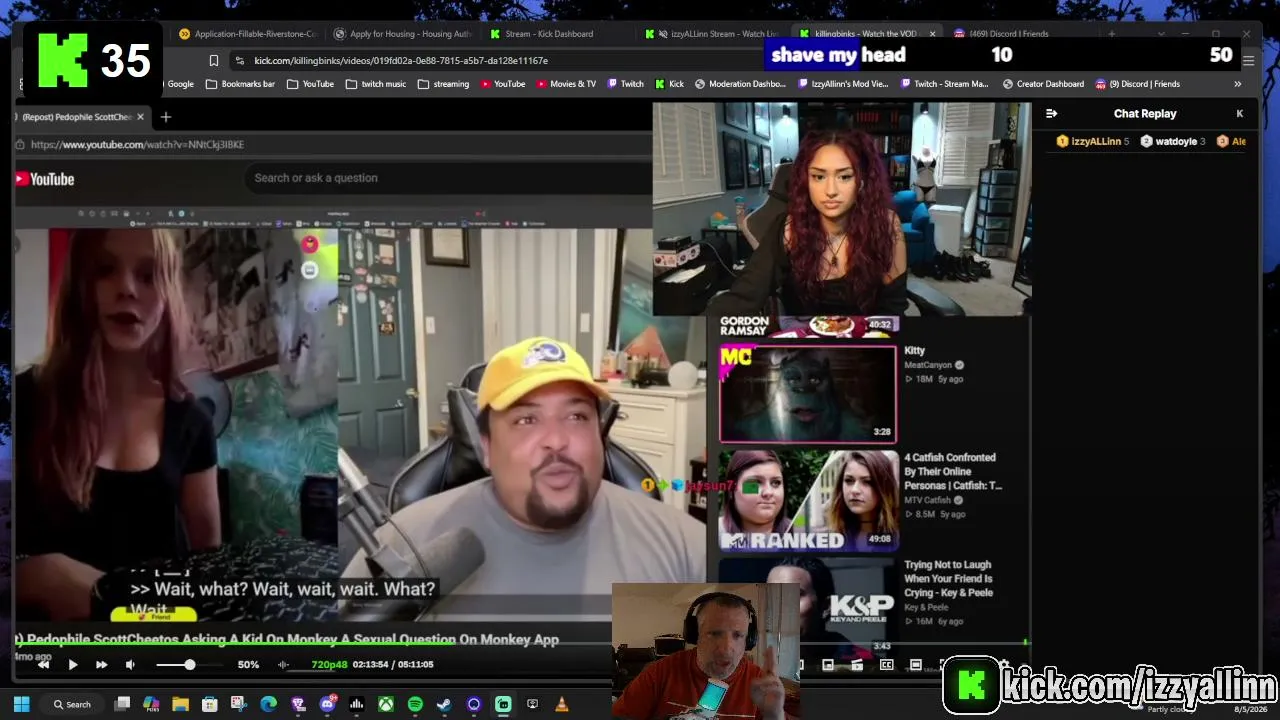This screenshot has width=1280, height=720.
Task: Collapse the Chat Replay panel arrow
Action: pos(1051,114)
